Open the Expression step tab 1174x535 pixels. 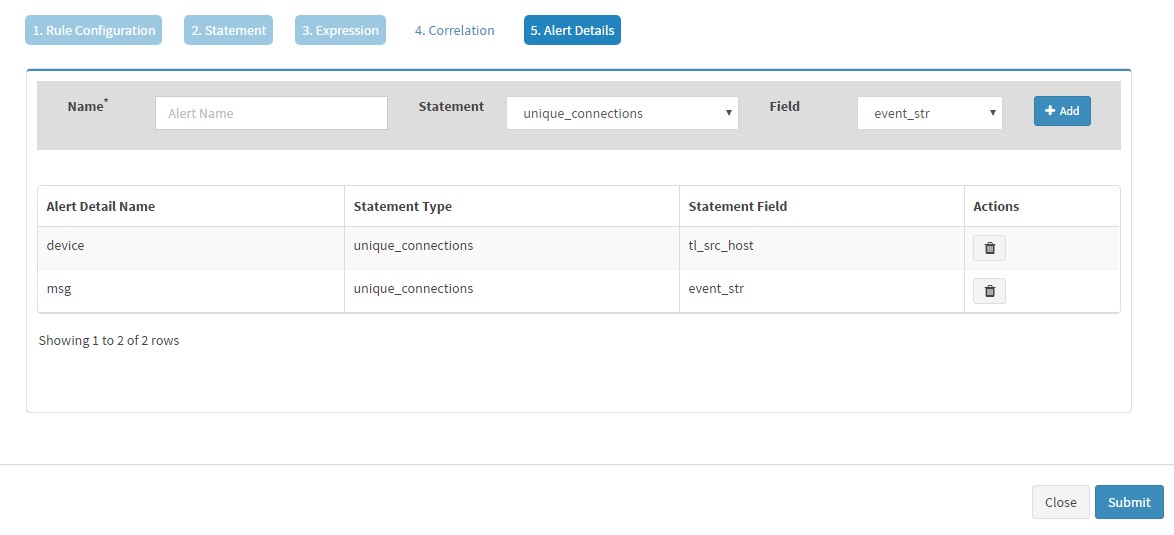click(x=340, y=31)
